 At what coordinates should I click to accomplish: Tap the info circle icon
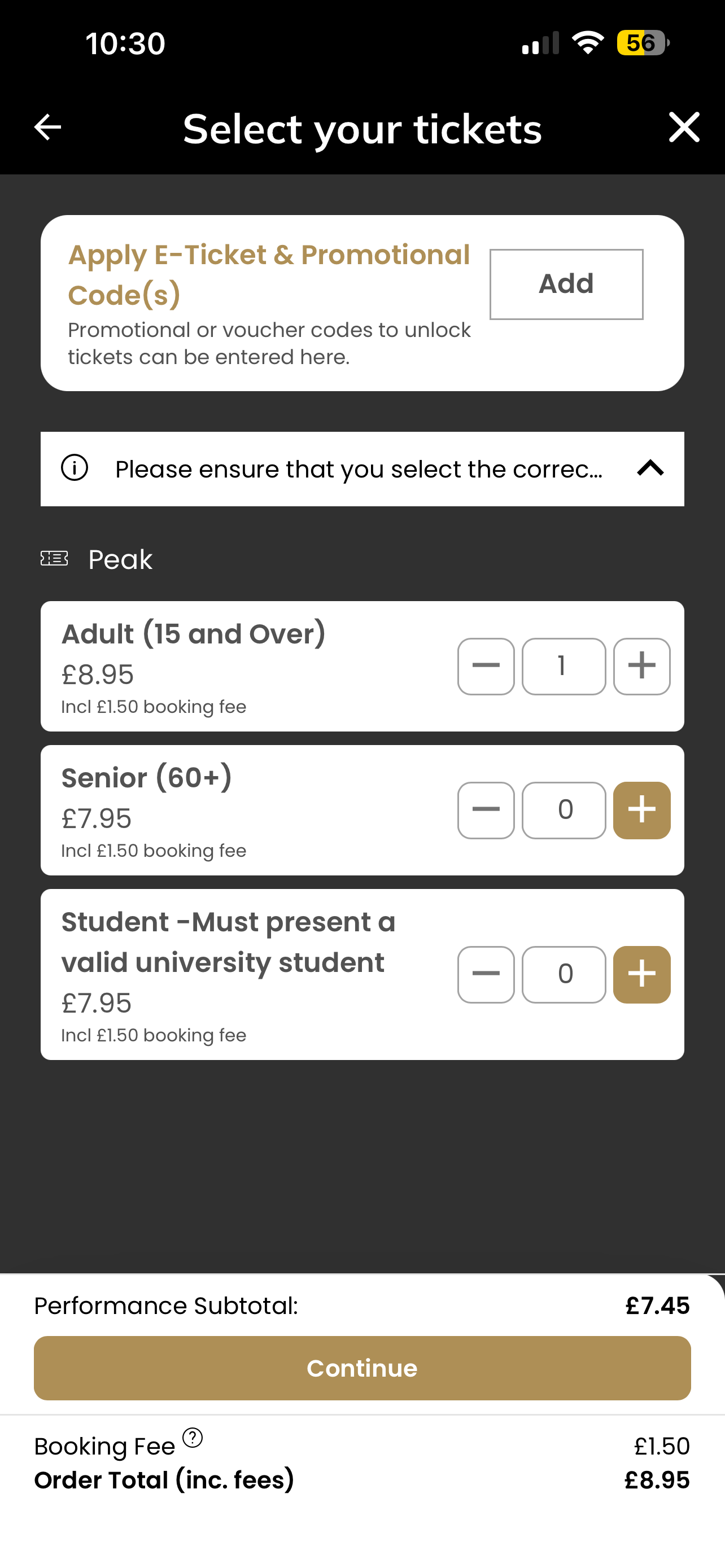[x=75, y=468]
